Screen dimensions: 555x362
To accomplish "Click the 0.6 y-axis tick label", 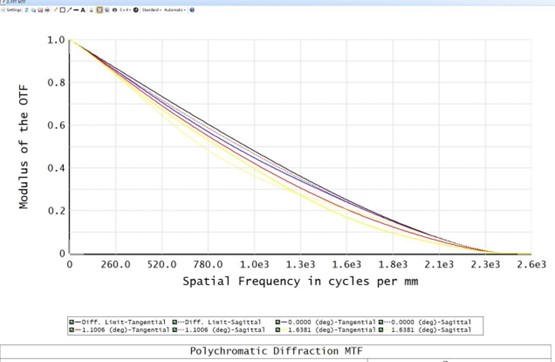I will [x=56, y=125].
